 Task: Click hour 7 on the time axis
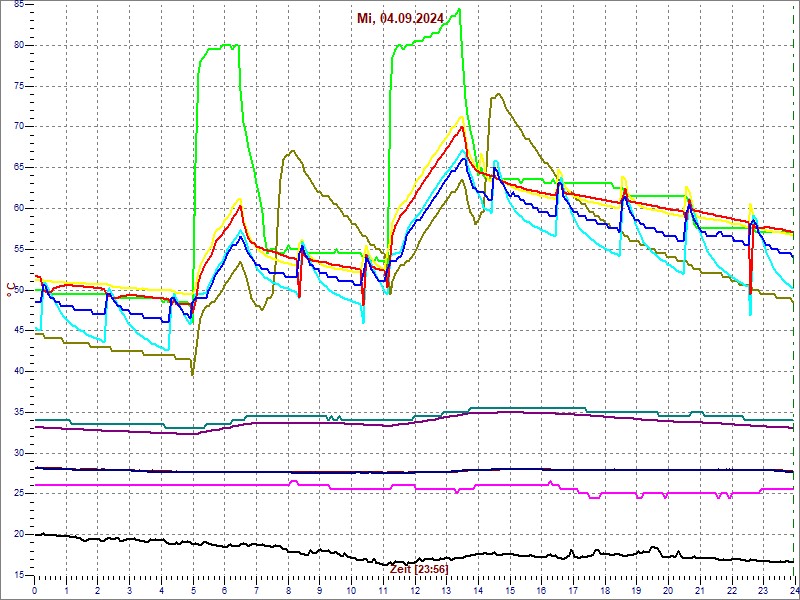pyautogui.click(x=256, y=590)
